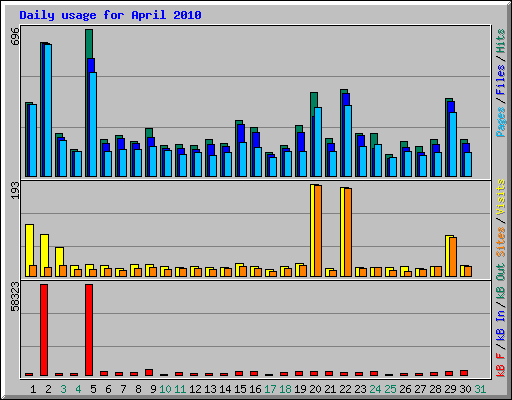The image size is (512, 400).
Task: Click green day label 18
Action: click(285, 389)
